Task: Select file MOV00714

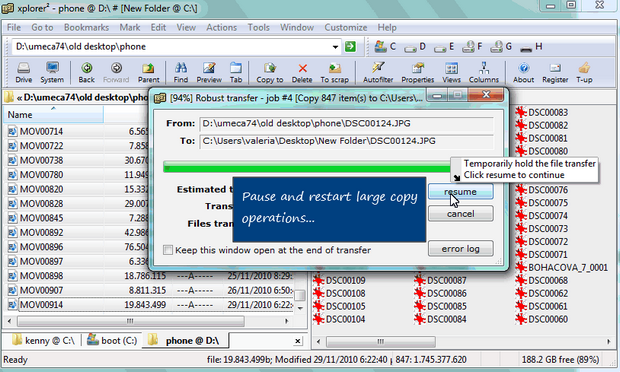Action: point(41,131)
